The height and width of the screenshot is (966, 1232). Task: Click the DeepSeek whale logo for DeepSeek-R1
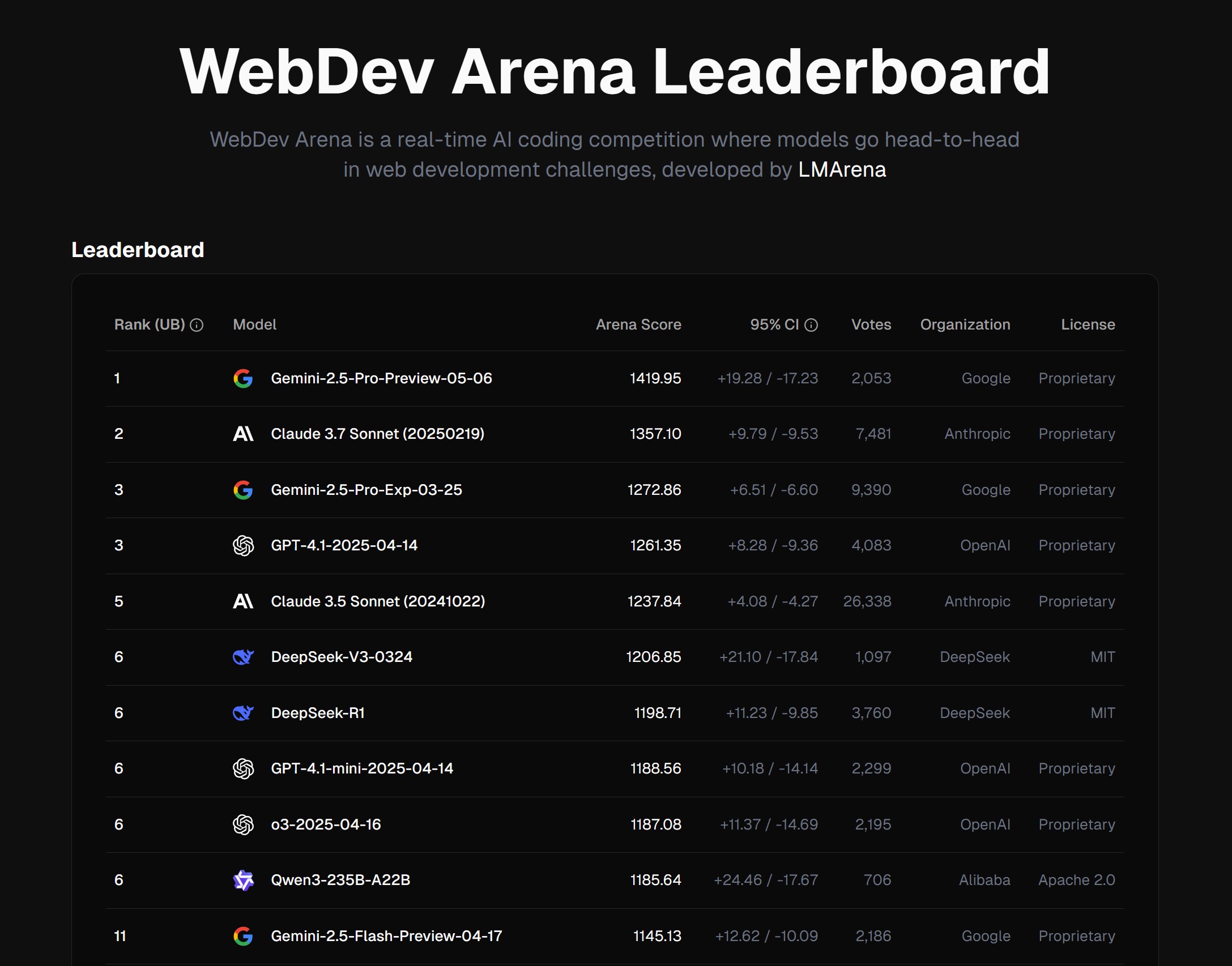(x=243, y=713)
